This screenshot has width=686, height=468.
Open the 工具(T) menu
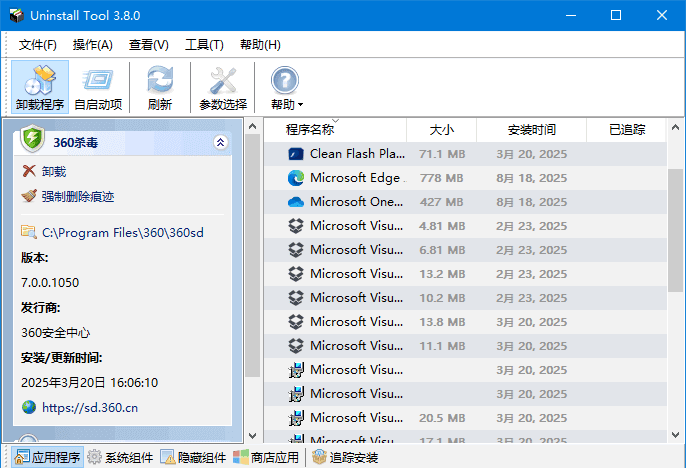point(204,45)
